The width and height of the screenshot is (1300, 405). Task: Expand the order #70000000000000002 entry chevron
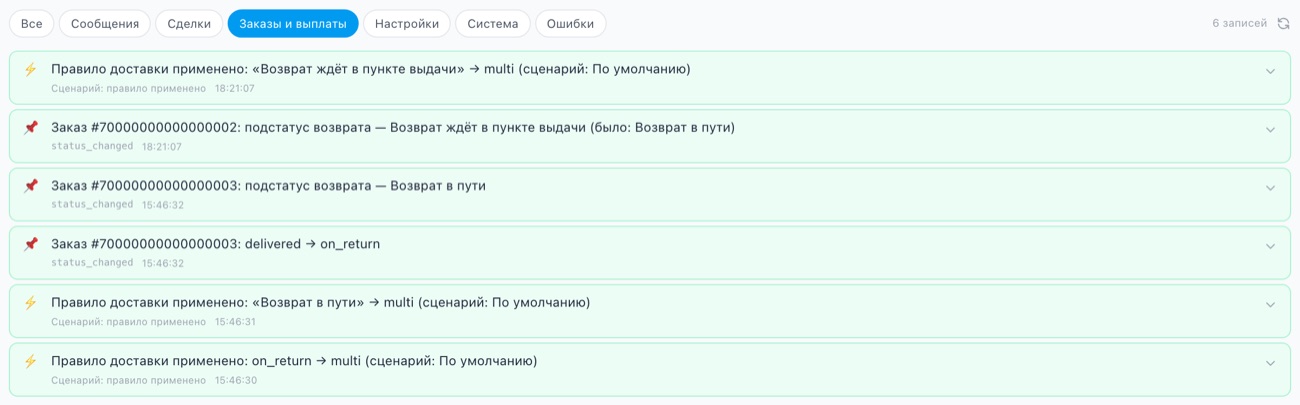coord(1271,130)
